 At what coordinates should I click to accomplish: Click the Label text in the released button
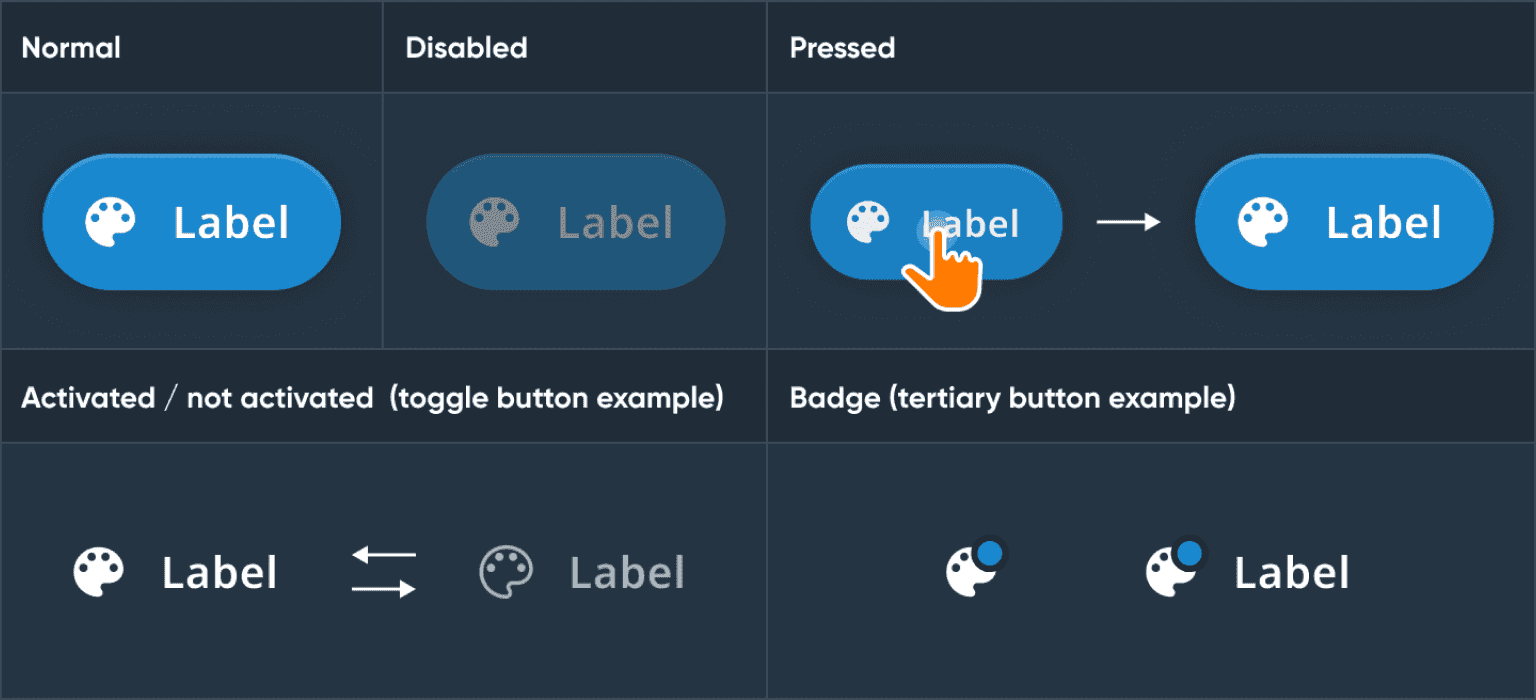coord(1383,223)
